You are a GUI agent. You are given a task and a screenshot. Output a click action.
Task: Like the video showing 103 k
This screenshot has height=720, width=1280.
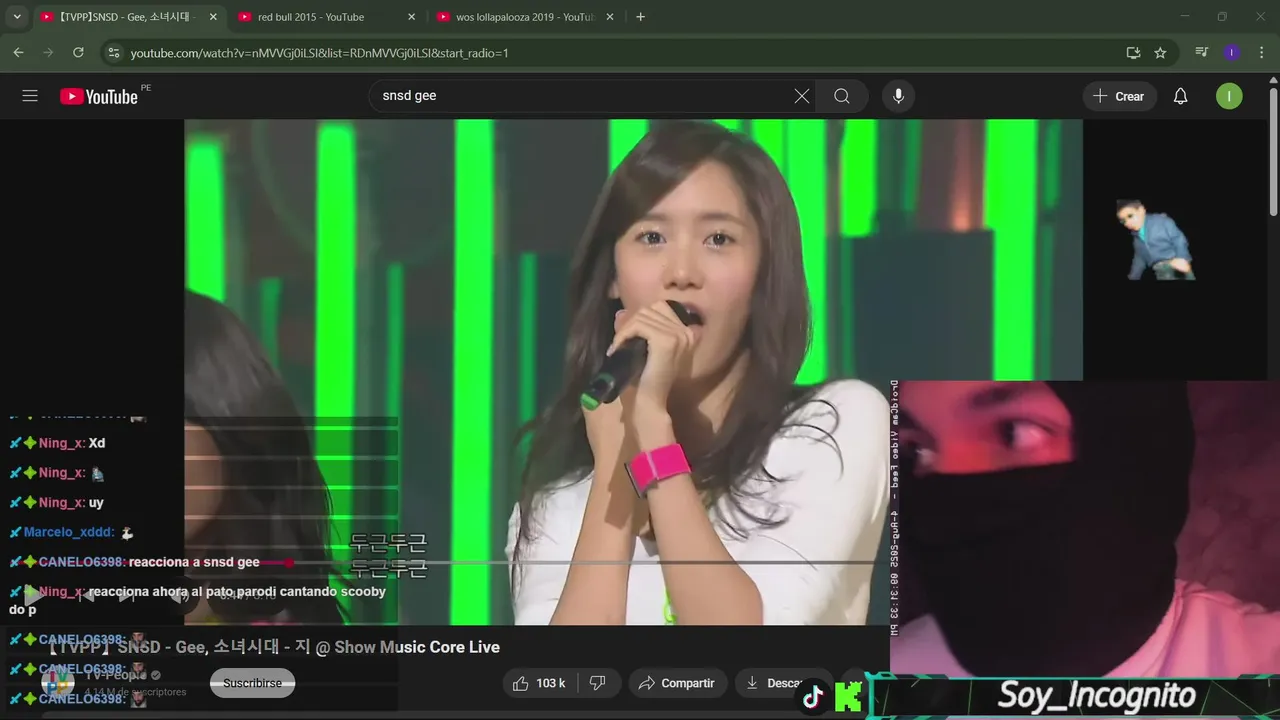click(540, 683)
